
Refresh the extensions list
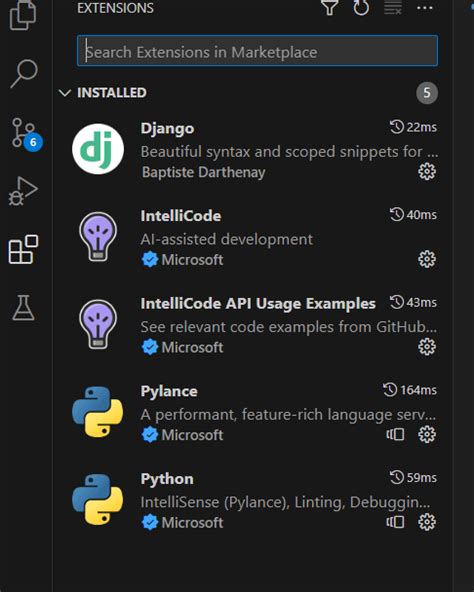(361, 8)
